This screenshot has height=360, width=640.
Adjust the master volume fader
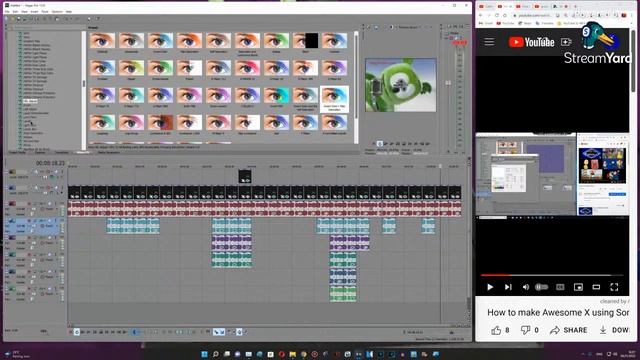point(448,83)
